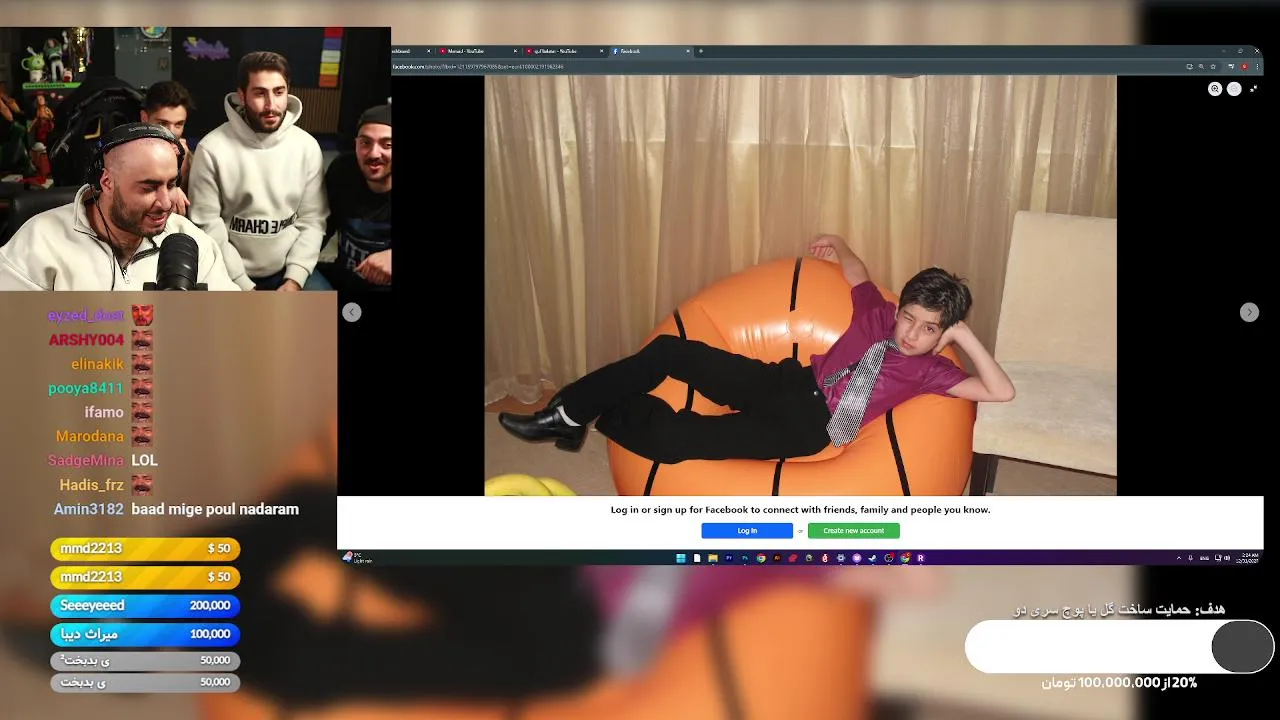Click chat message "baad mige poul nadaram"
The width and height of the screenshot is (1280, 720).
pyautogui.click(x=215, y=509)
